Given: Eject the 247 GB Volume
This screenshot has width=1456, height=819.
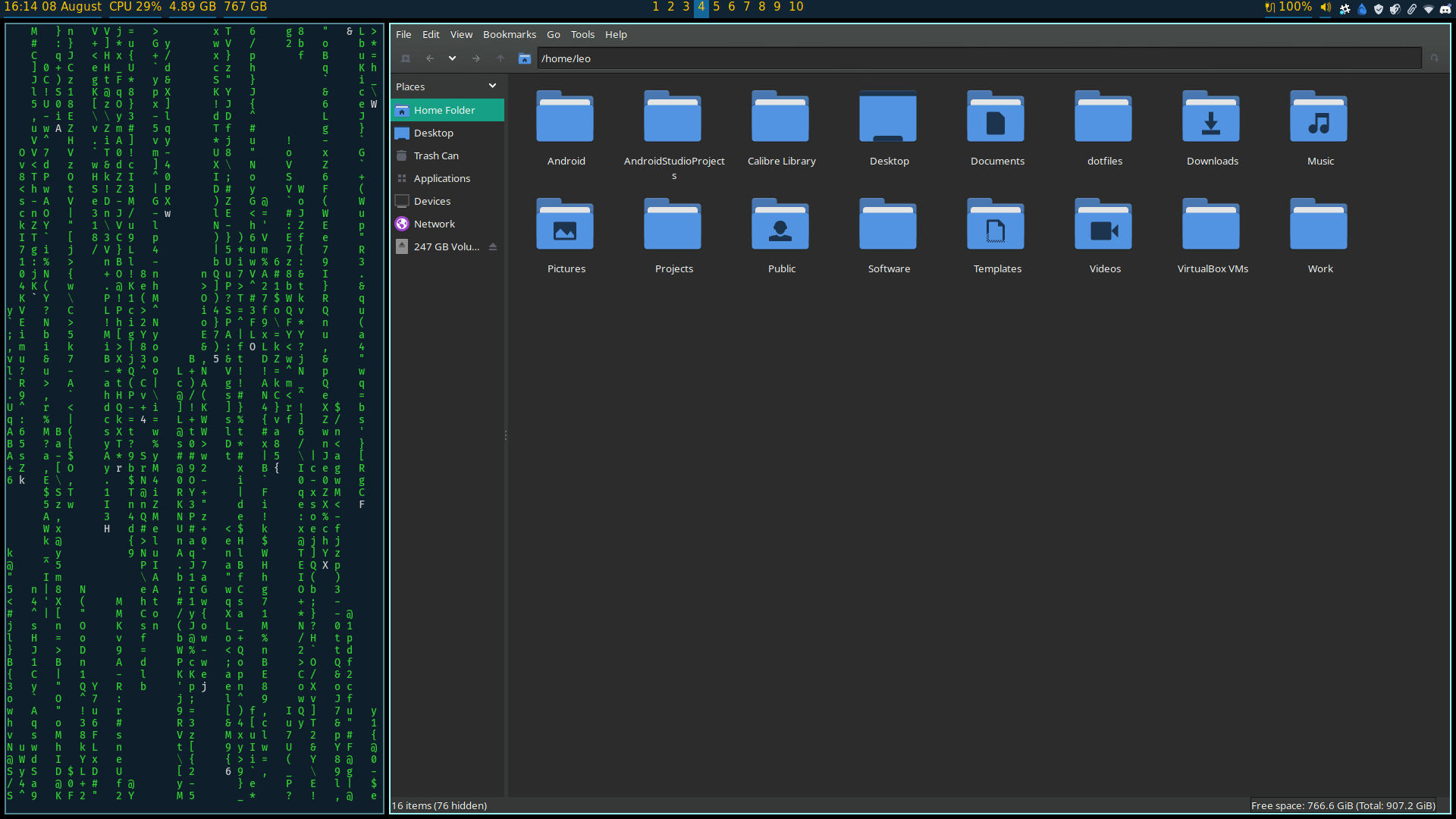Looking at the screenshot, I should tap(493, 246).
